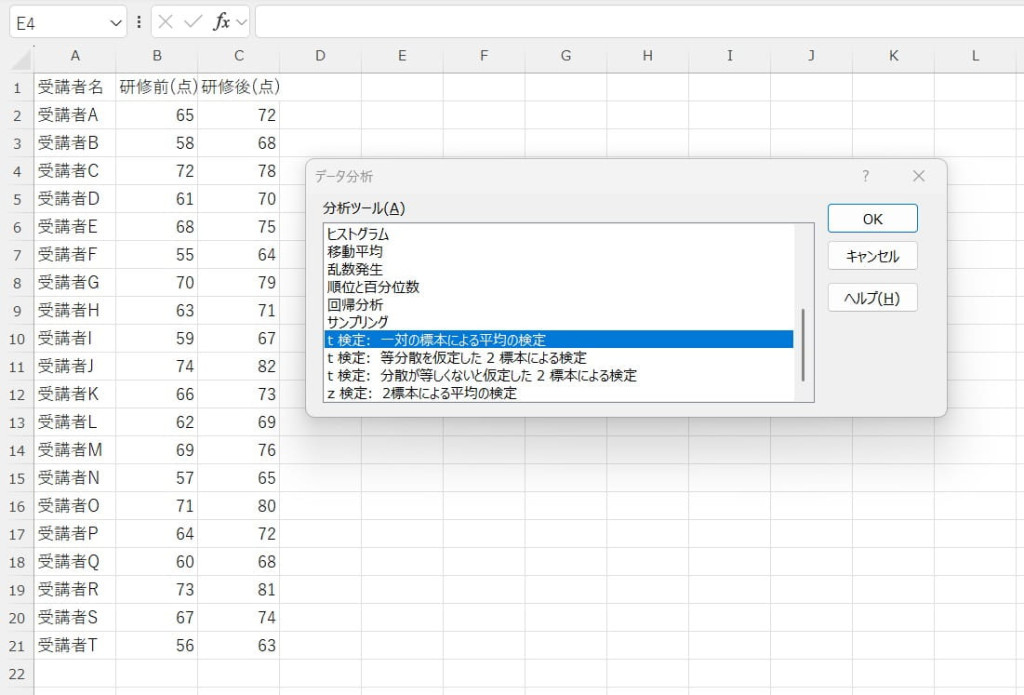Click the dialog's question mark help icon
The width and height of the screenshot is (1024, 695).
[866, 176]
